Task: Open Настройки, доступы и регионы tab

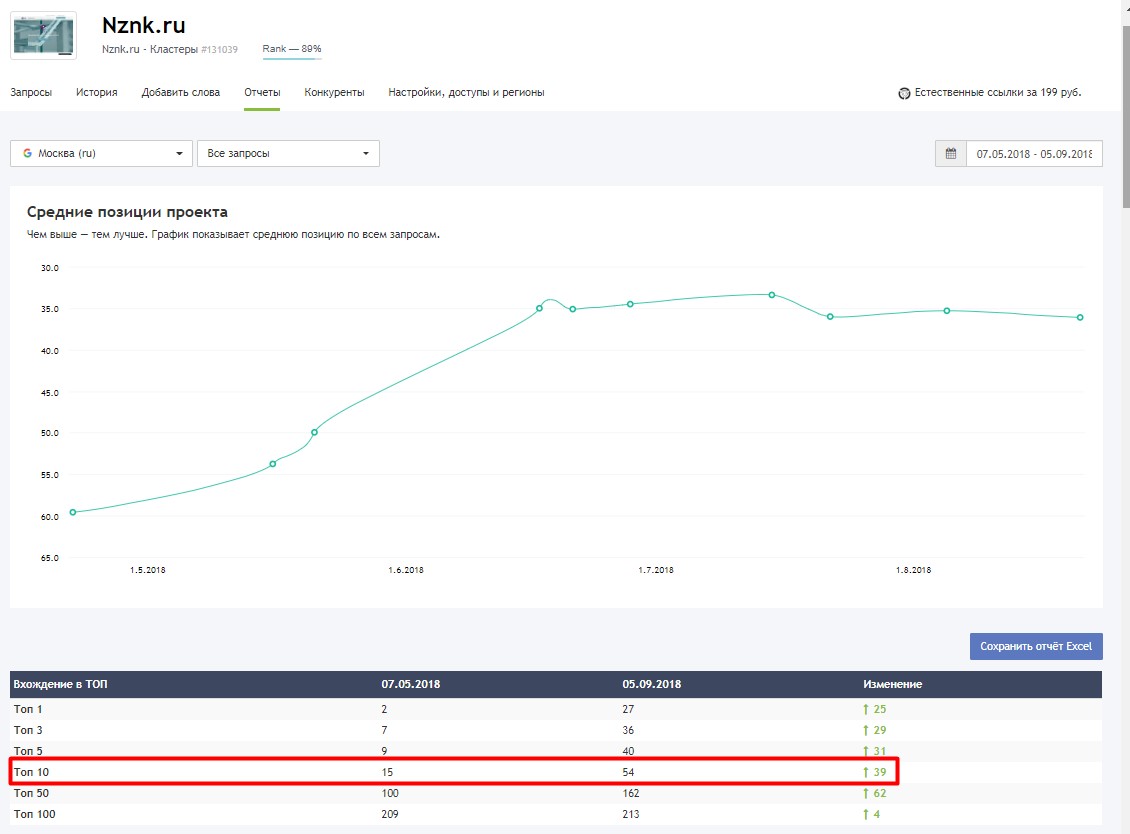Action: tap(466, 92)
